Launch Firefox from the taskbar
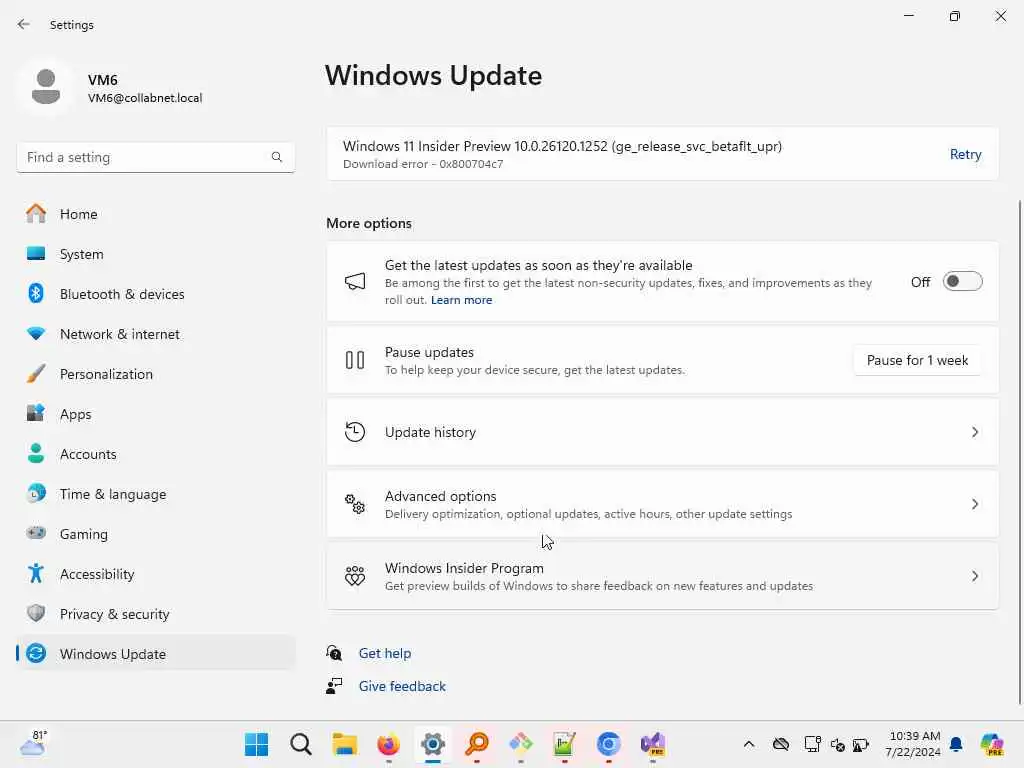Viewport: 1024px width, 768px height. tap(389, 744)
